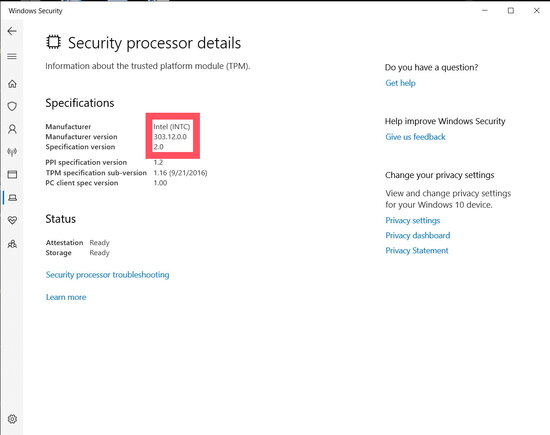The width and height of the screenshot is (550, 435).
Task: Open App & browser control icon
Action: [x=12, y=174]
